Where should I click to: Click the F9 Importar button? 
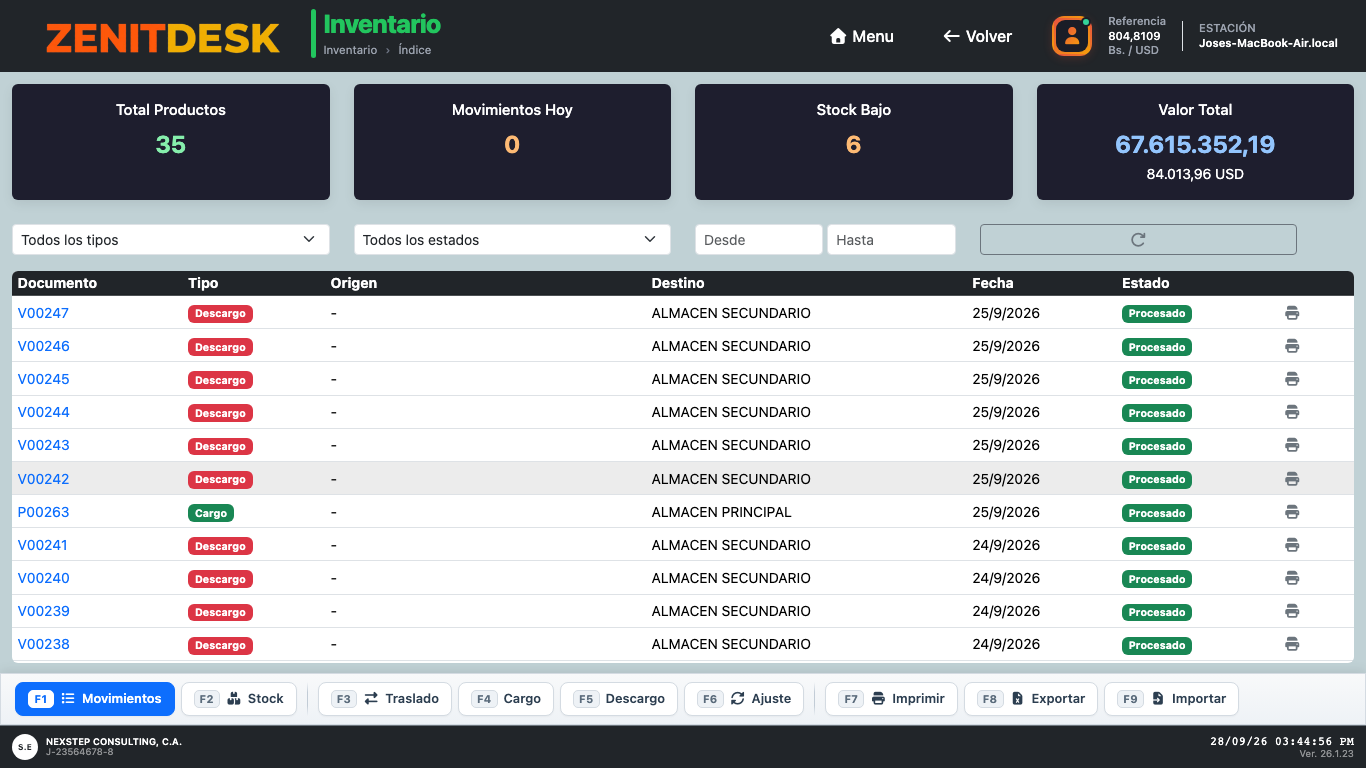tap(1171, 699)
